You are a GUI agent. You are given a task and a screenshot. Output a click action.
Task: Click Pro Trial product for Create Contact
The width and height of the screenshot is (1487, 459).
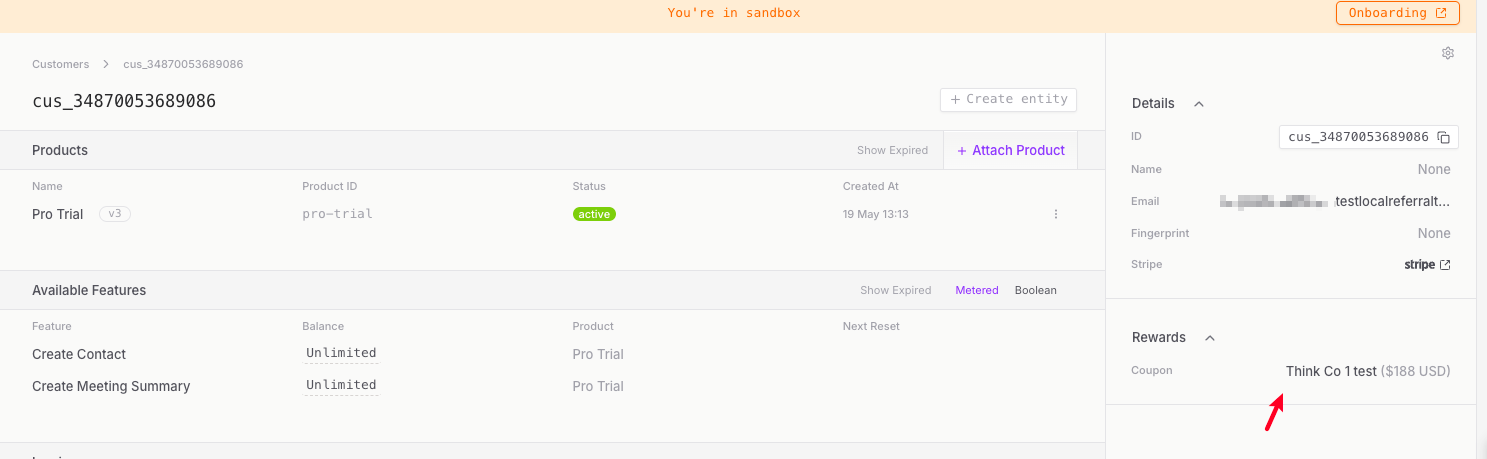[598, 354]
